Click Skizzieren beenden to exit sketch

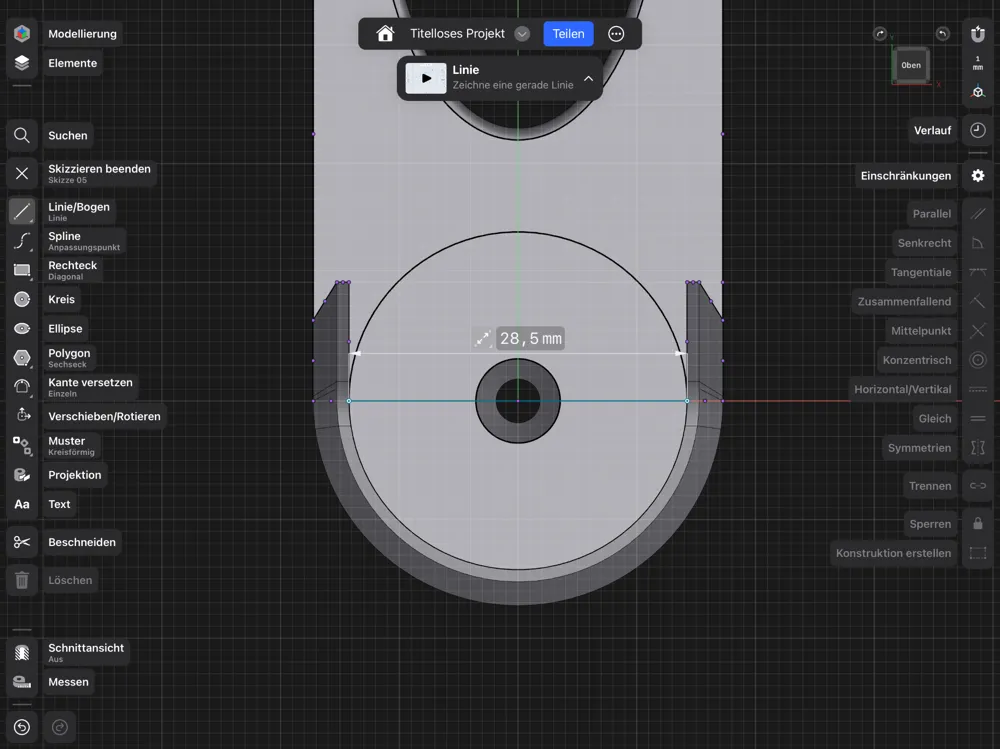pyautogui.click(x=22, y=173)
